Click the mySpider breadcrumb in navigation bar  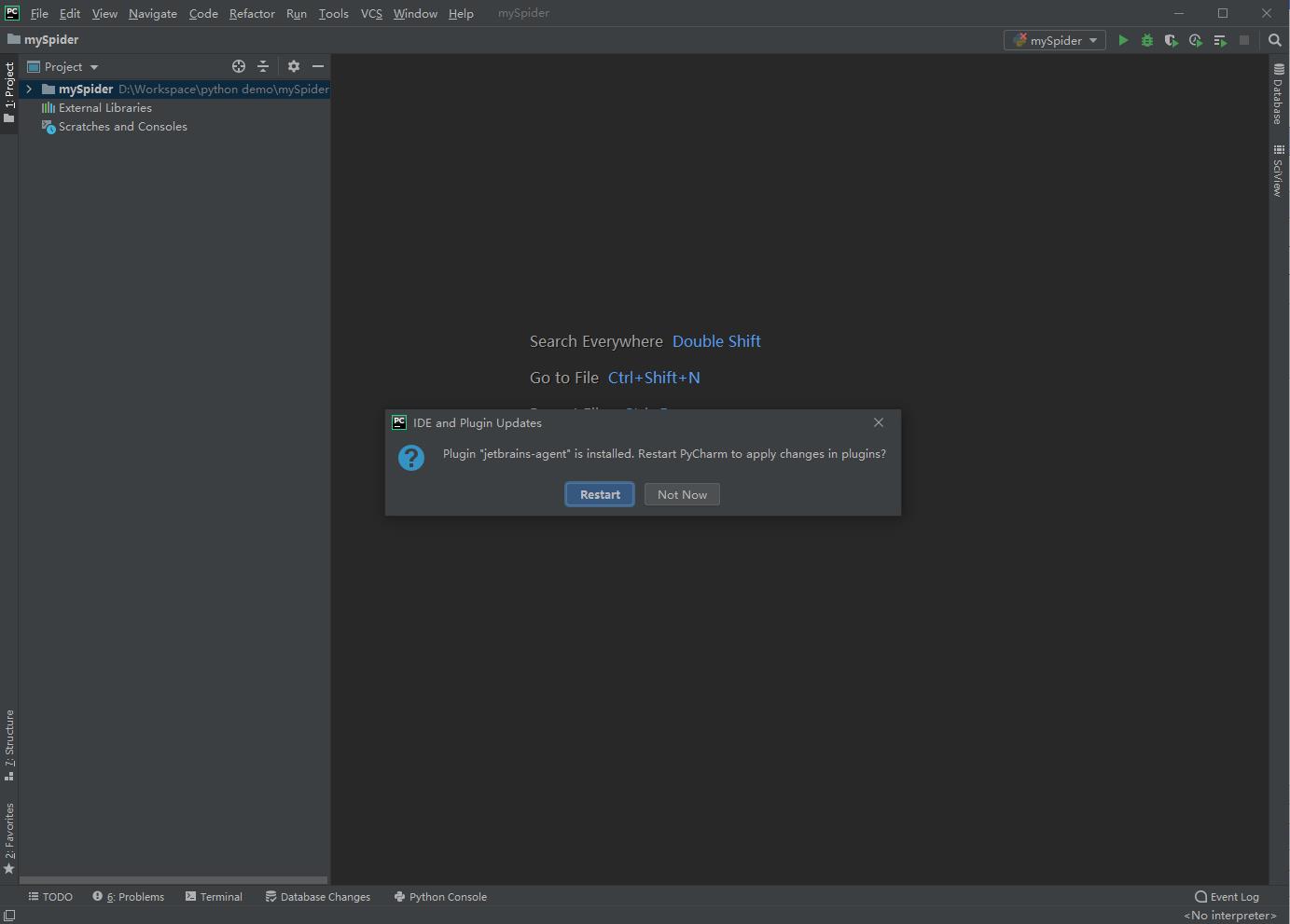tap(43, 40)
